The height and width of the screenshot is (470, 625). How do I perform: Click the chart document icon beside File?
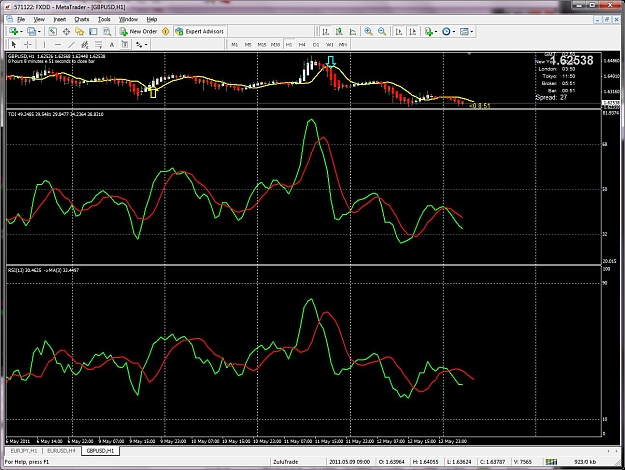coord(10,19)
